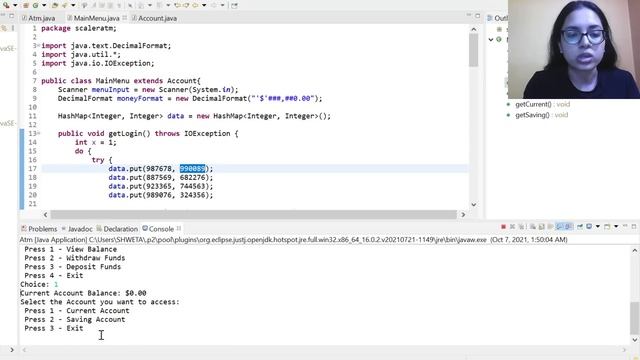
Task: Click the Pin Editor toolbar icon
Action: point(234,5)
